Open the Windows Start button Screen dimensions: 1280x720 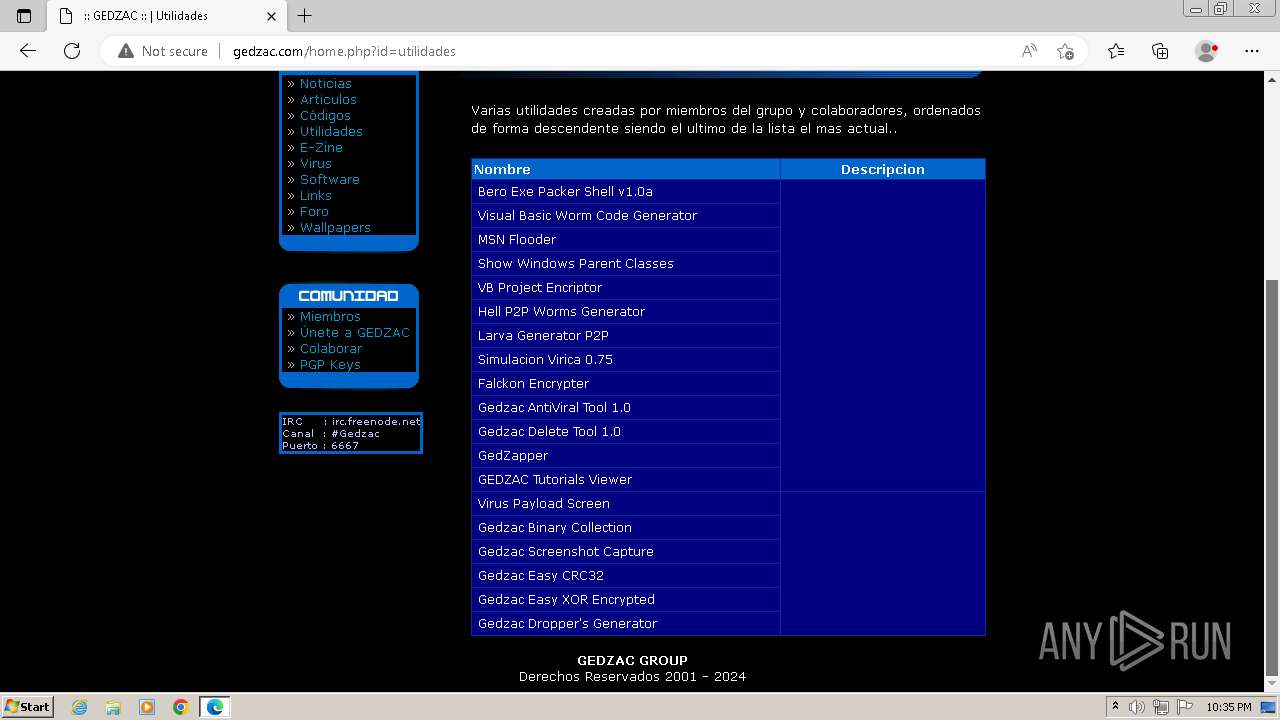[x=27, y=706]
